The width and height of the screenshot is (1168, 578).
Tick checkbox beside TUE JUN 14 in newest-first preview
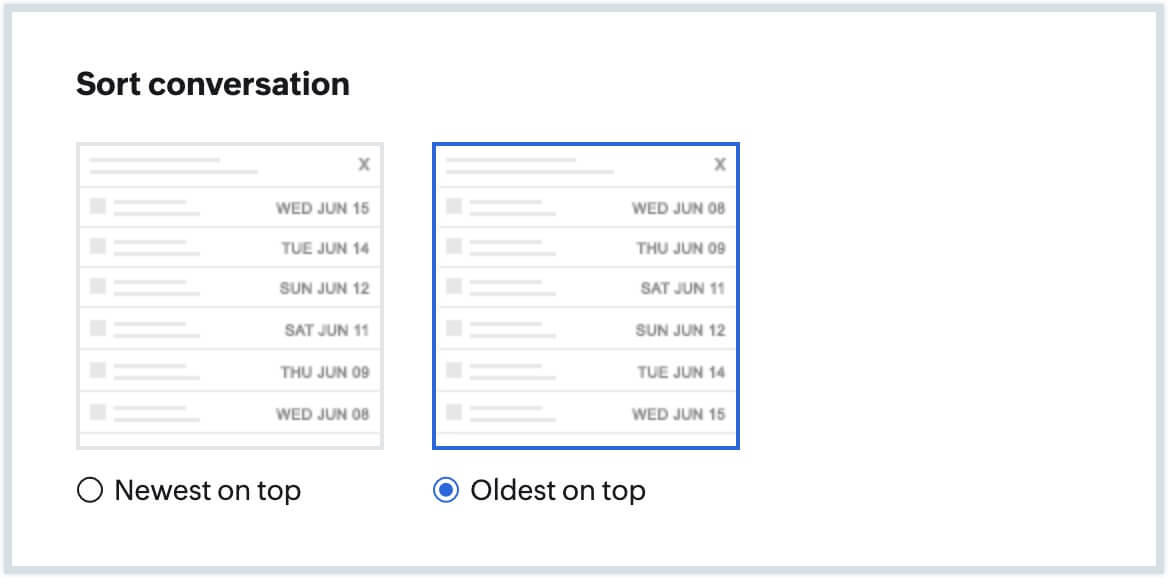point(98,246)
